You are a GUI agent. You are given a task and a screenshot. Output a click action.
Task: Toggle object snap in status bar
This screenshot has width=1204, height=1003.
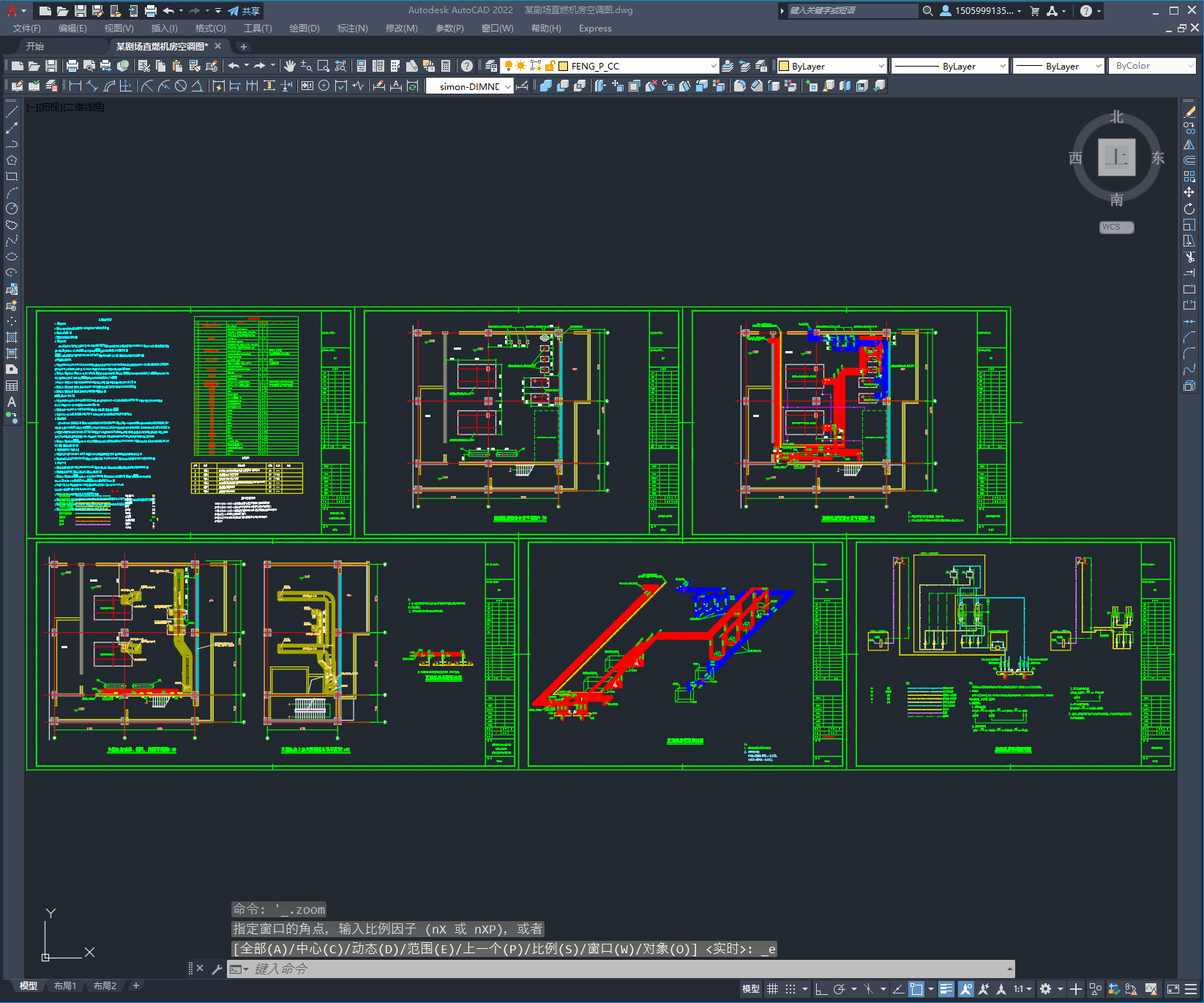(x=916, y=989)
